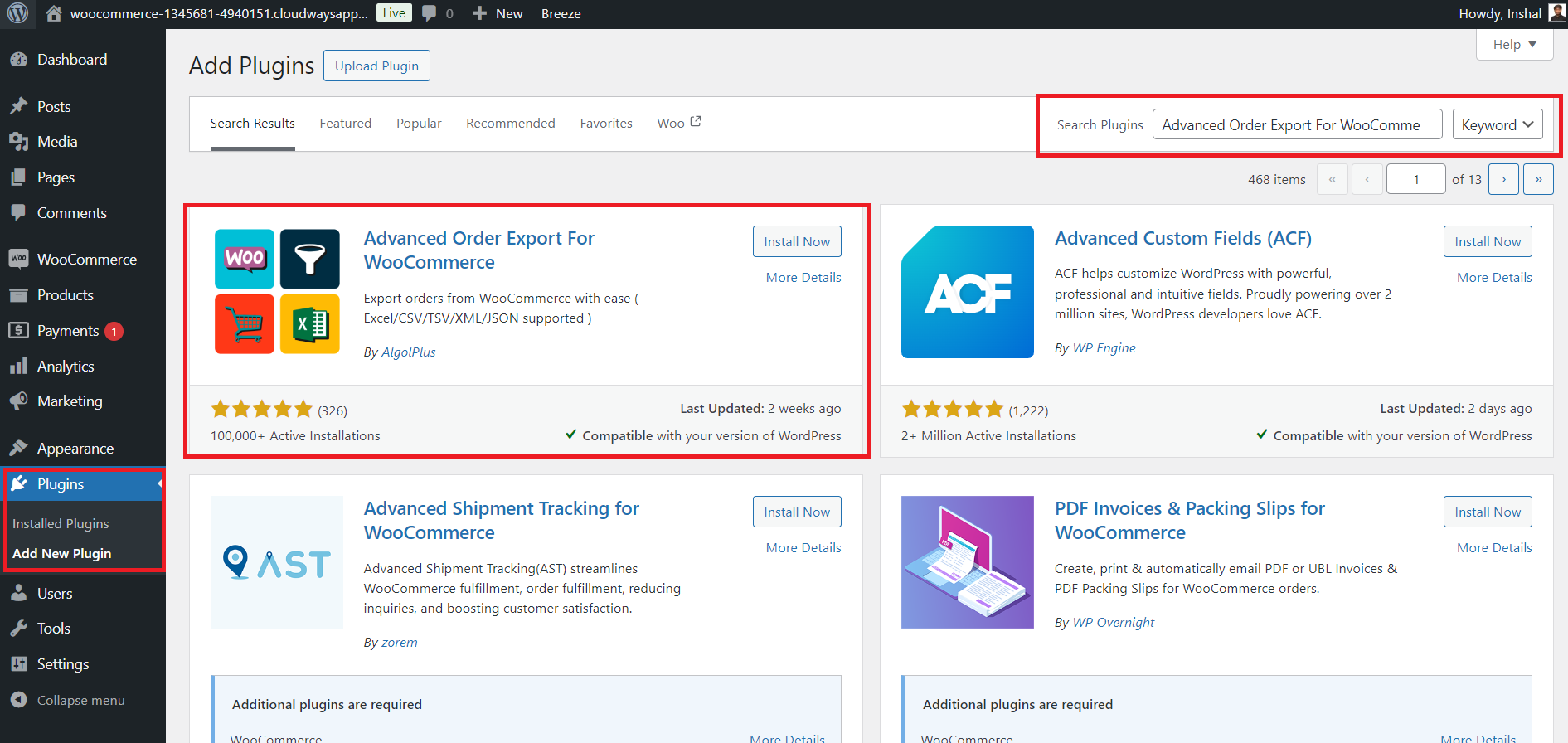Open Comments icon in sidebar menu
This screenshot has height=743, width=1568.
[x=18, y=212]
